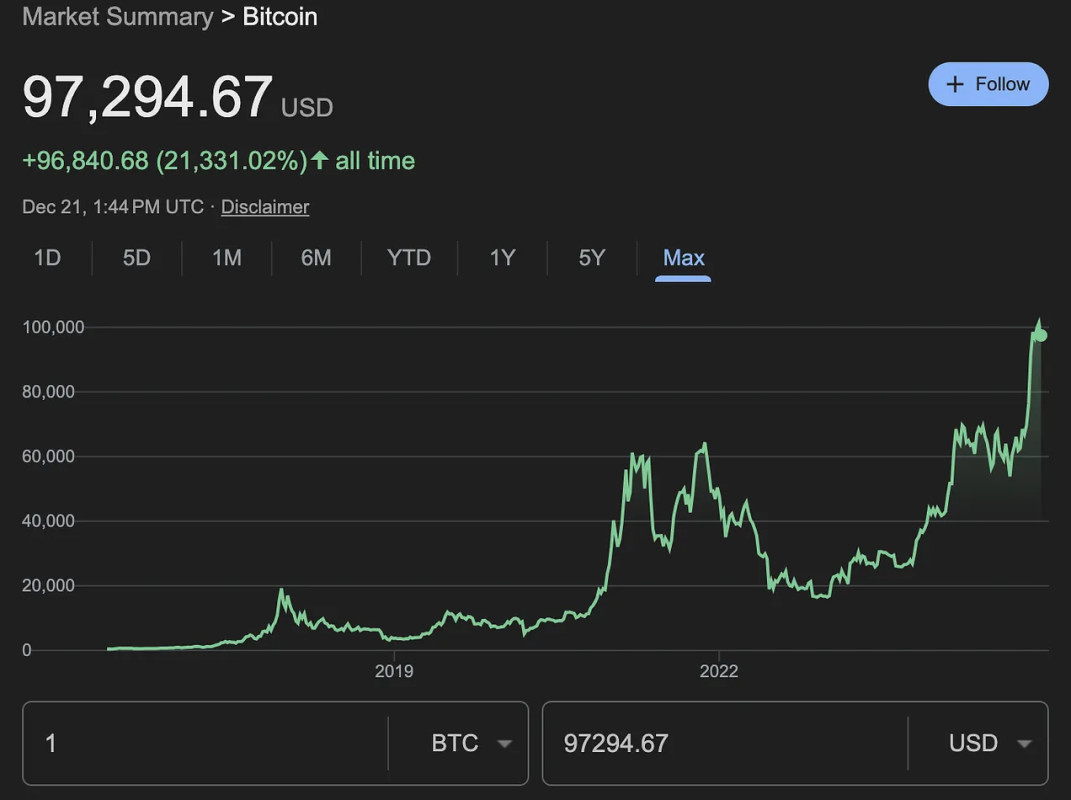This screenshot has height=800, width=1071.
Task: Click the current price dot on chart
Action: point(1041,335)
